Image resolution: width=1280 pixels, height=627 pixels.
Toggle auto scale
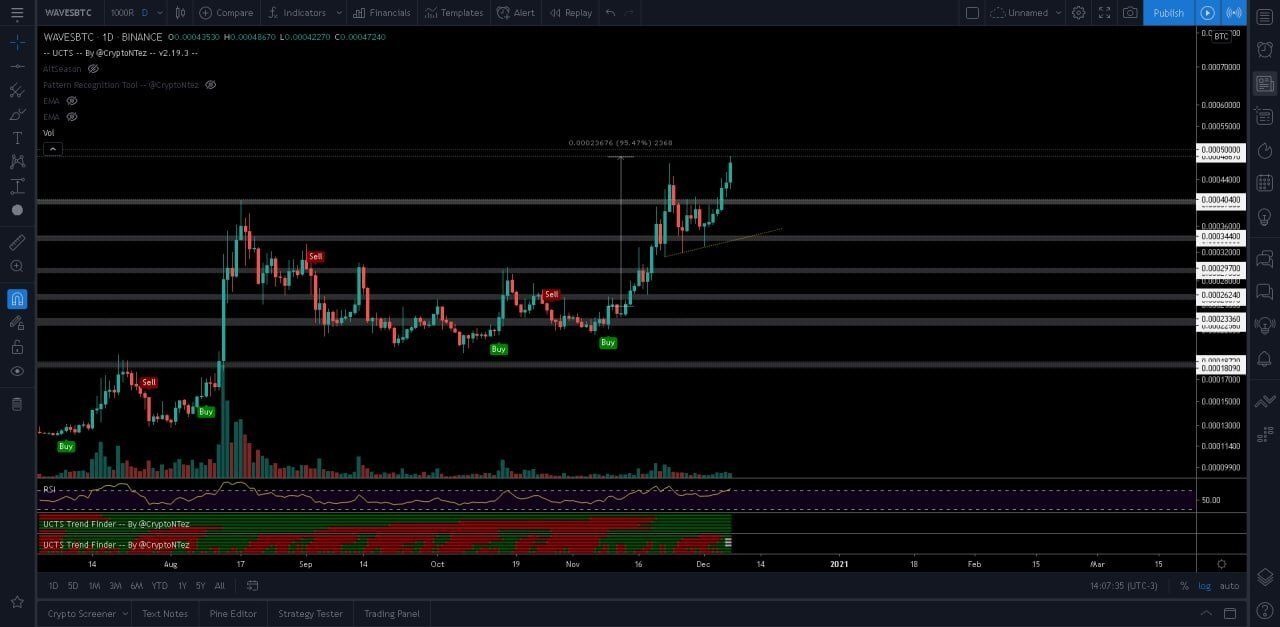coord(1229,586)
